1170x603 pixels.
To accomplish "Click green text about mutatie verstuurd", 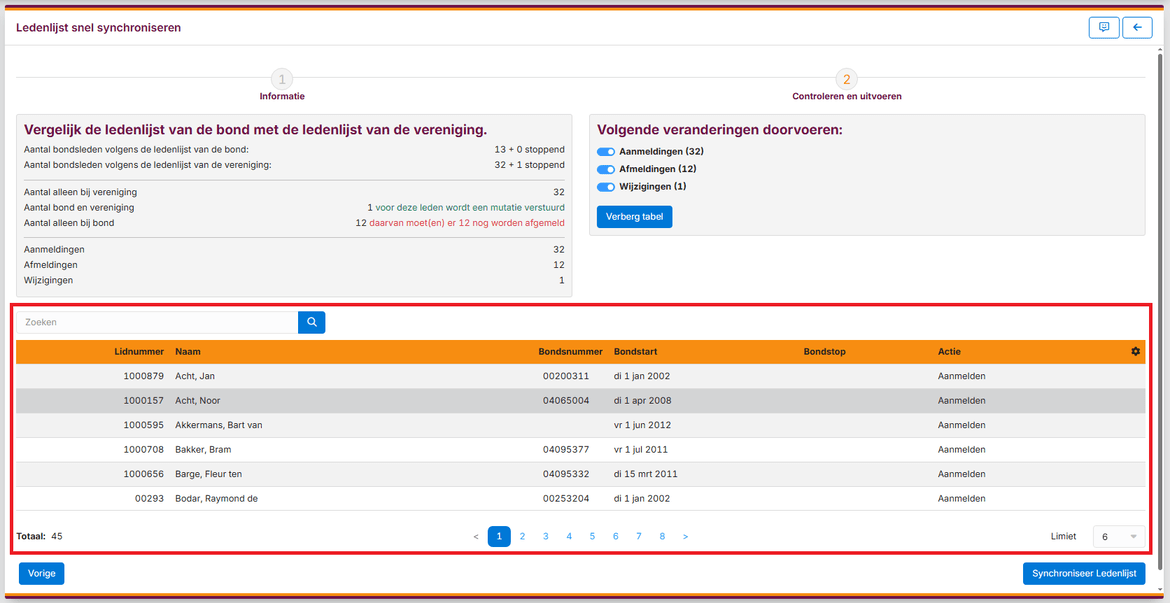I will tap(469, 207).
